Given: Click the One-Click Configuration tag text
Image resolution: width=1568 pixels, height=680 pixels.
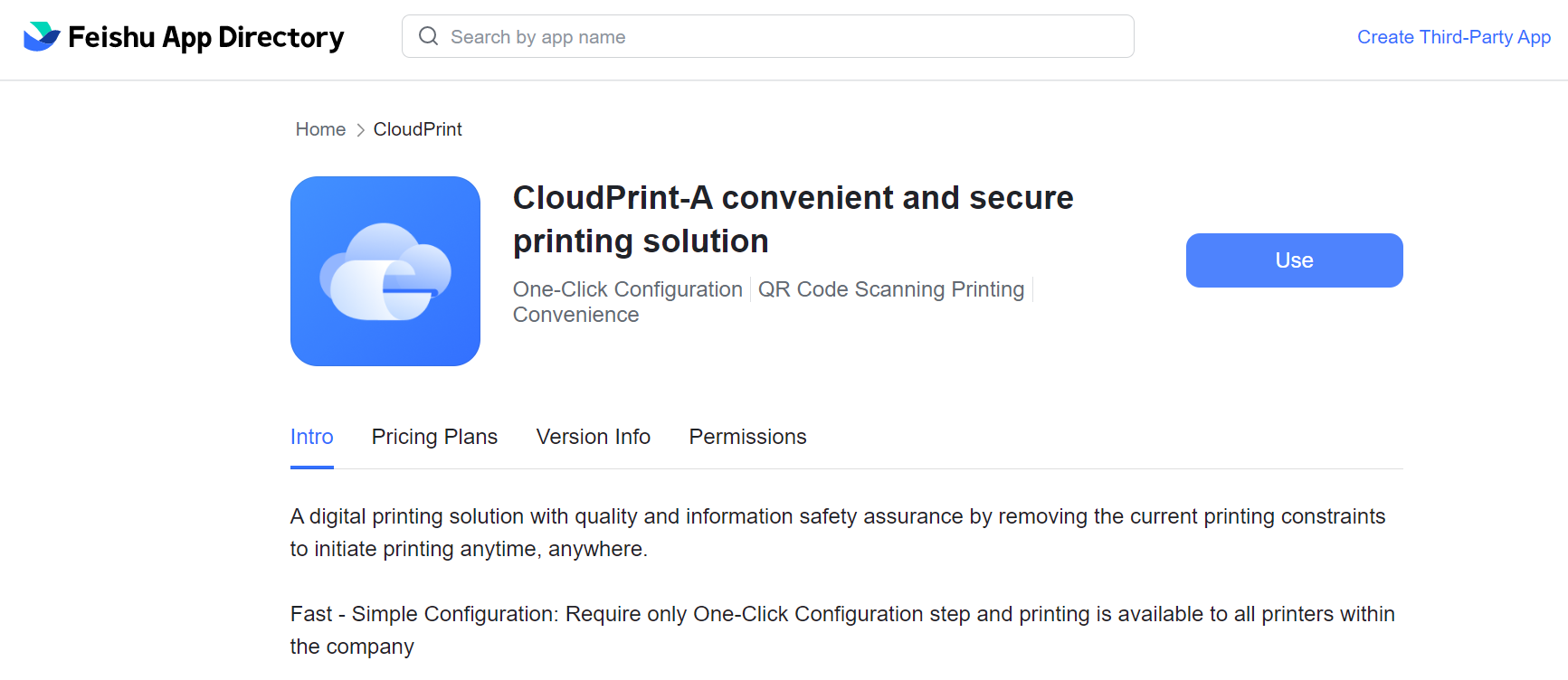Looking at the screenshot, I should [627, 289].
